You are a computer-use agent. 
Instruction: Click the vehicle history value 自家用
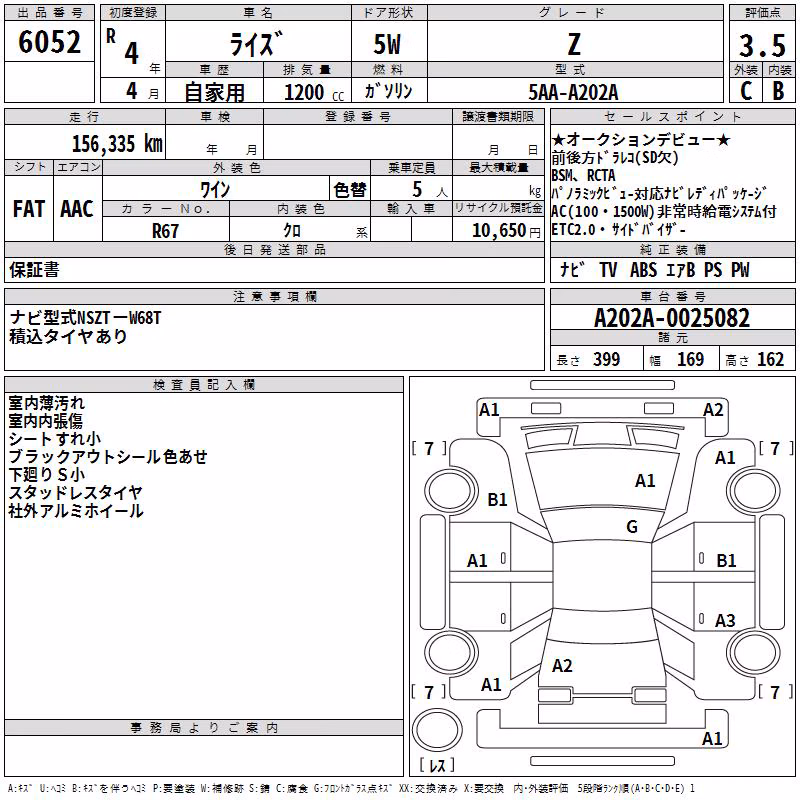tap(214, 92)
